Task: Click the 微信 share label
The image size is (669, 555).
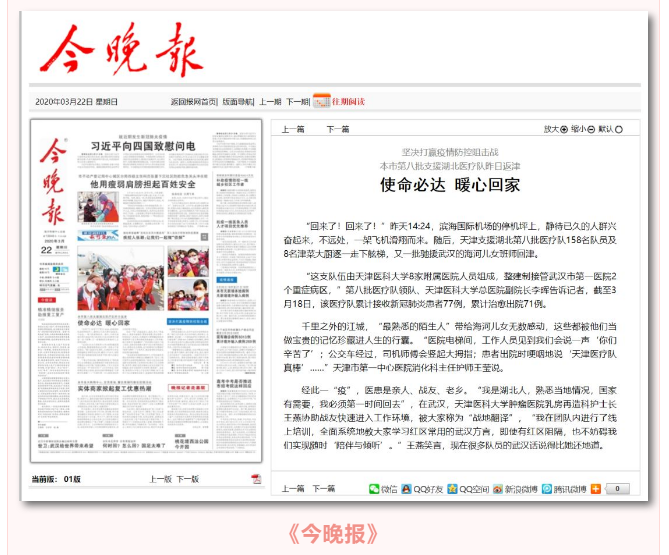Action: tap(389, 489)
